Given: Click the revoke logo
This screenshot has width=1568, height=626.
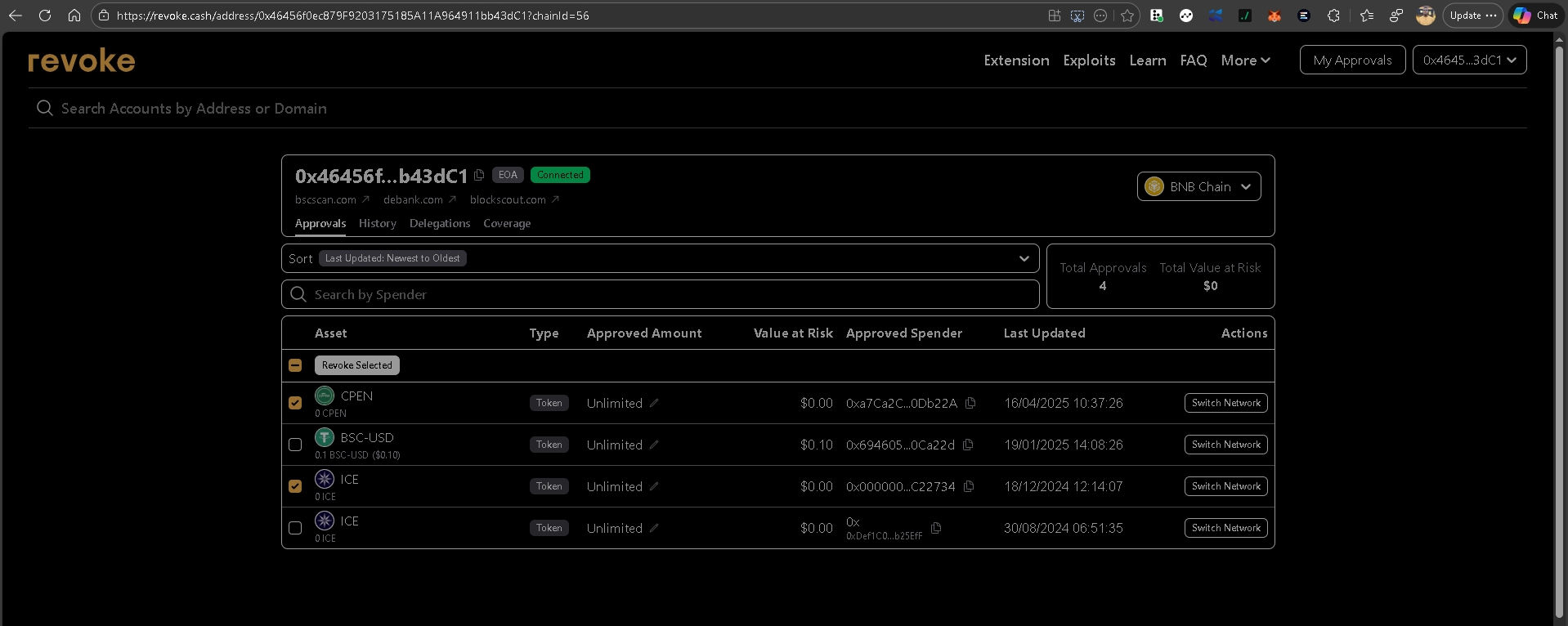Looking at the screenshot, I should point(82,60).
